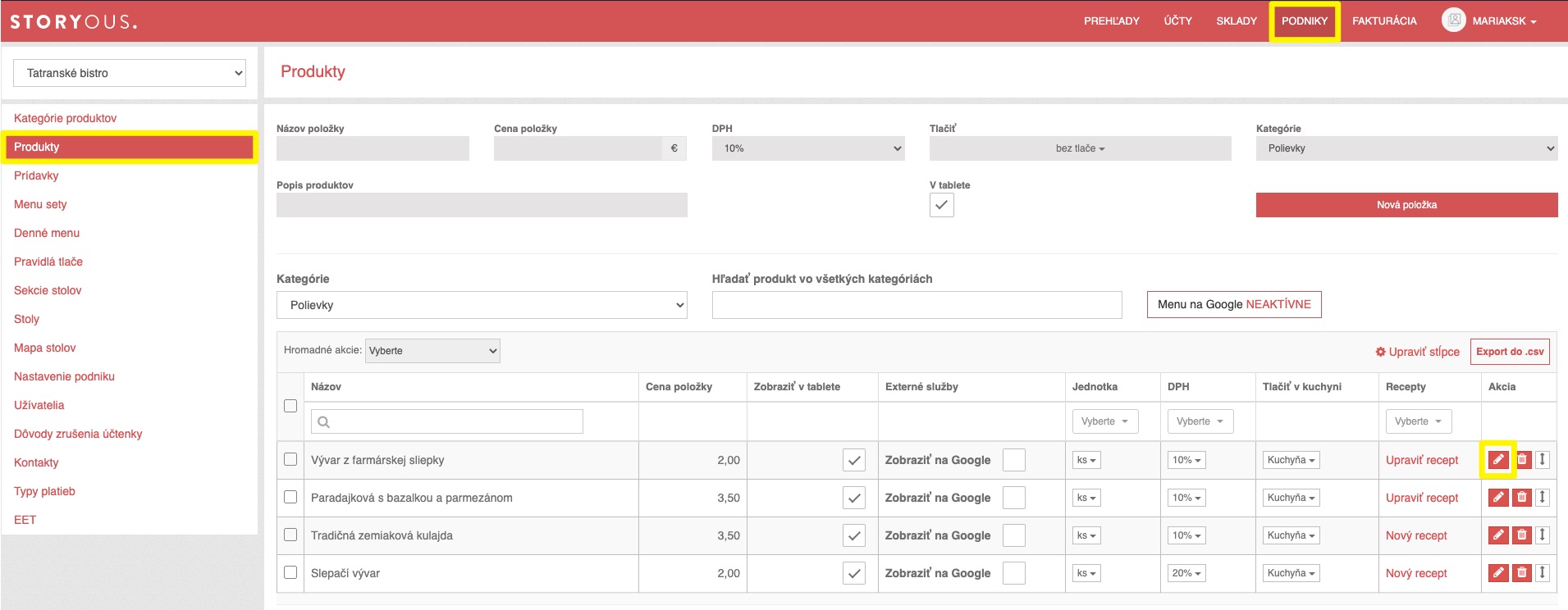Open the Hromadné akcie Vyberte dropdown
1568x610 pixels.
(x=432, y=351)
